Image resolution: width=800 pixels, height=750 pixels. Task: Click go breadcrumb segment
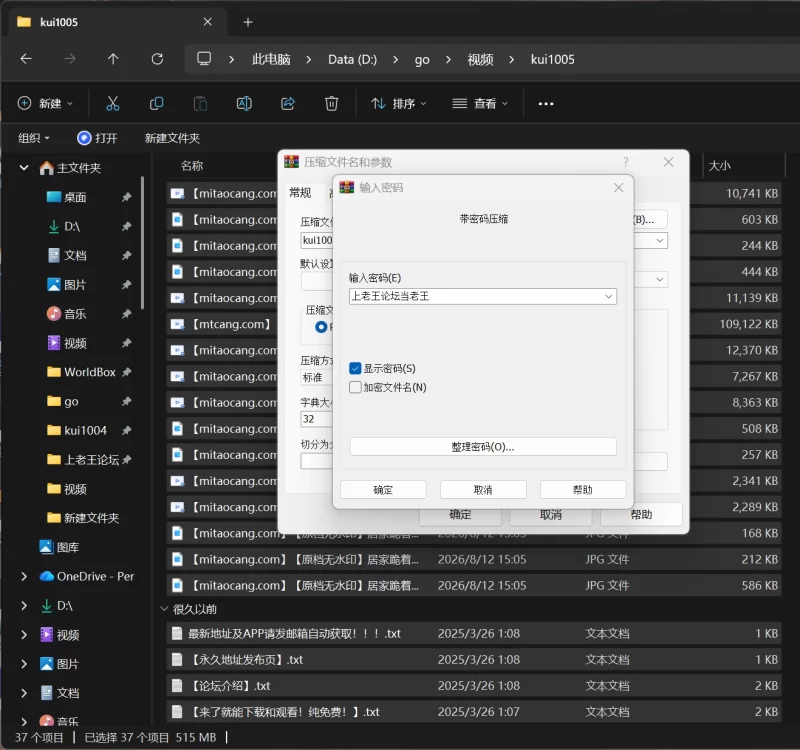(421, 59)
